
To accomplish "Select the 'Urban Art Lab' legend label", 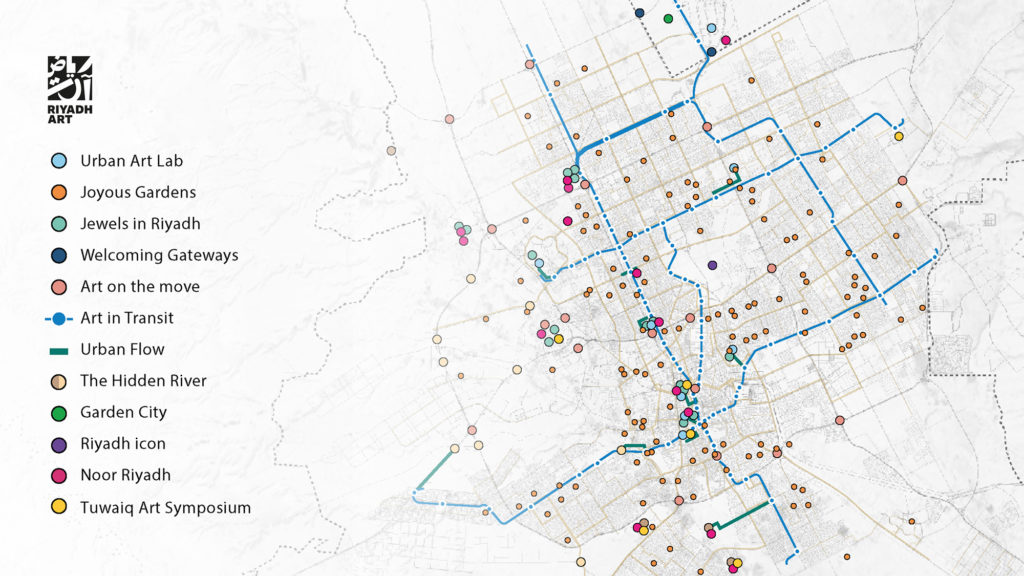I will (131, 161).
